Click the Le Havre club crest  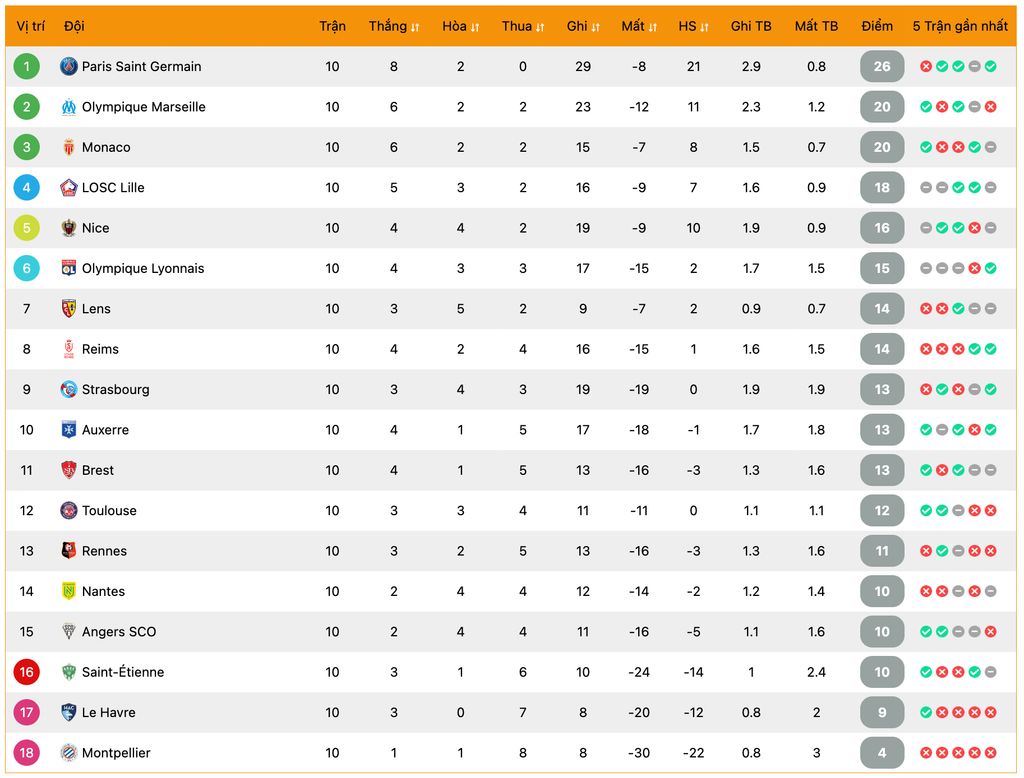tap(69, 712)
